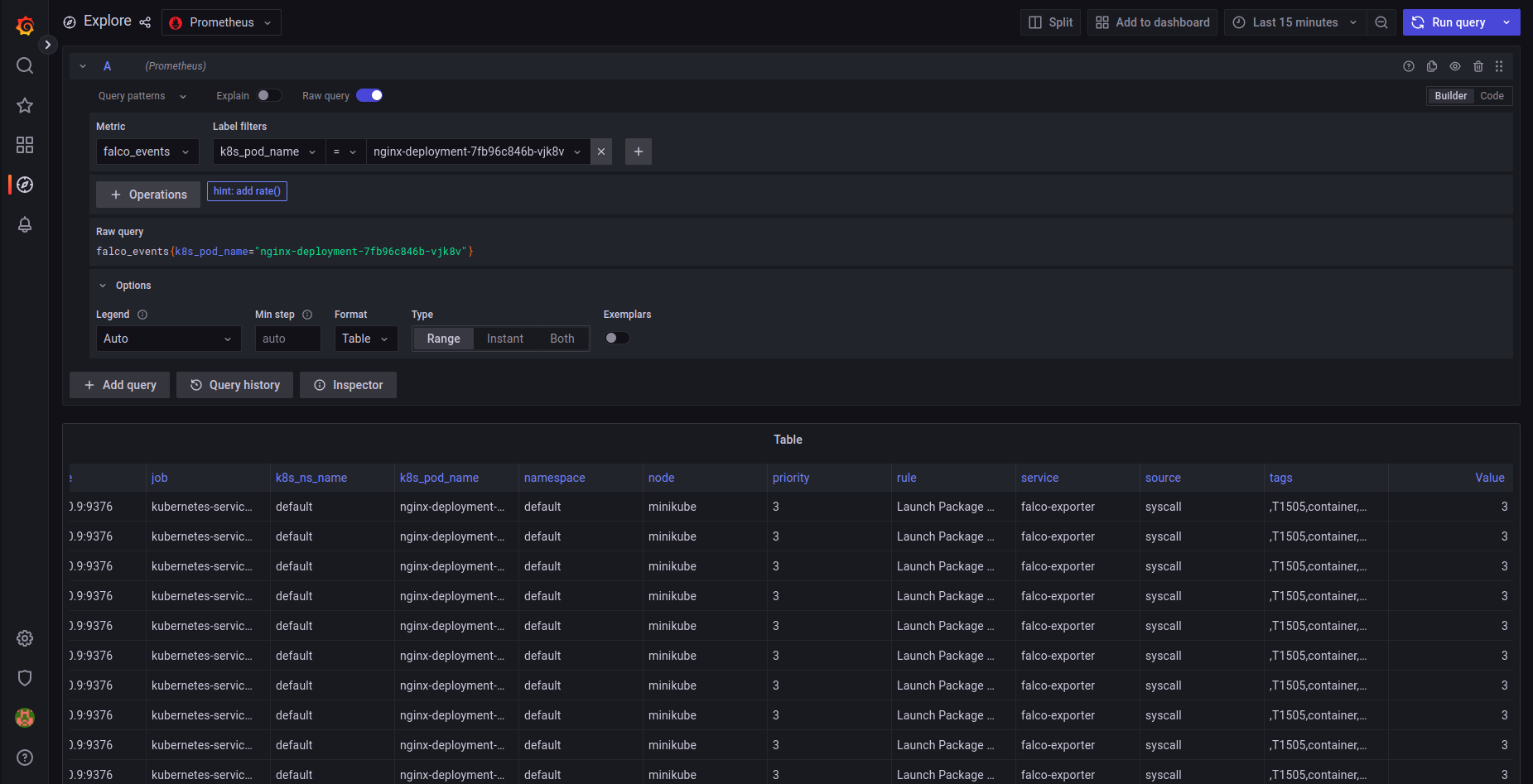Open Query history
The image size is (1533, 784).
click(234, 385)
